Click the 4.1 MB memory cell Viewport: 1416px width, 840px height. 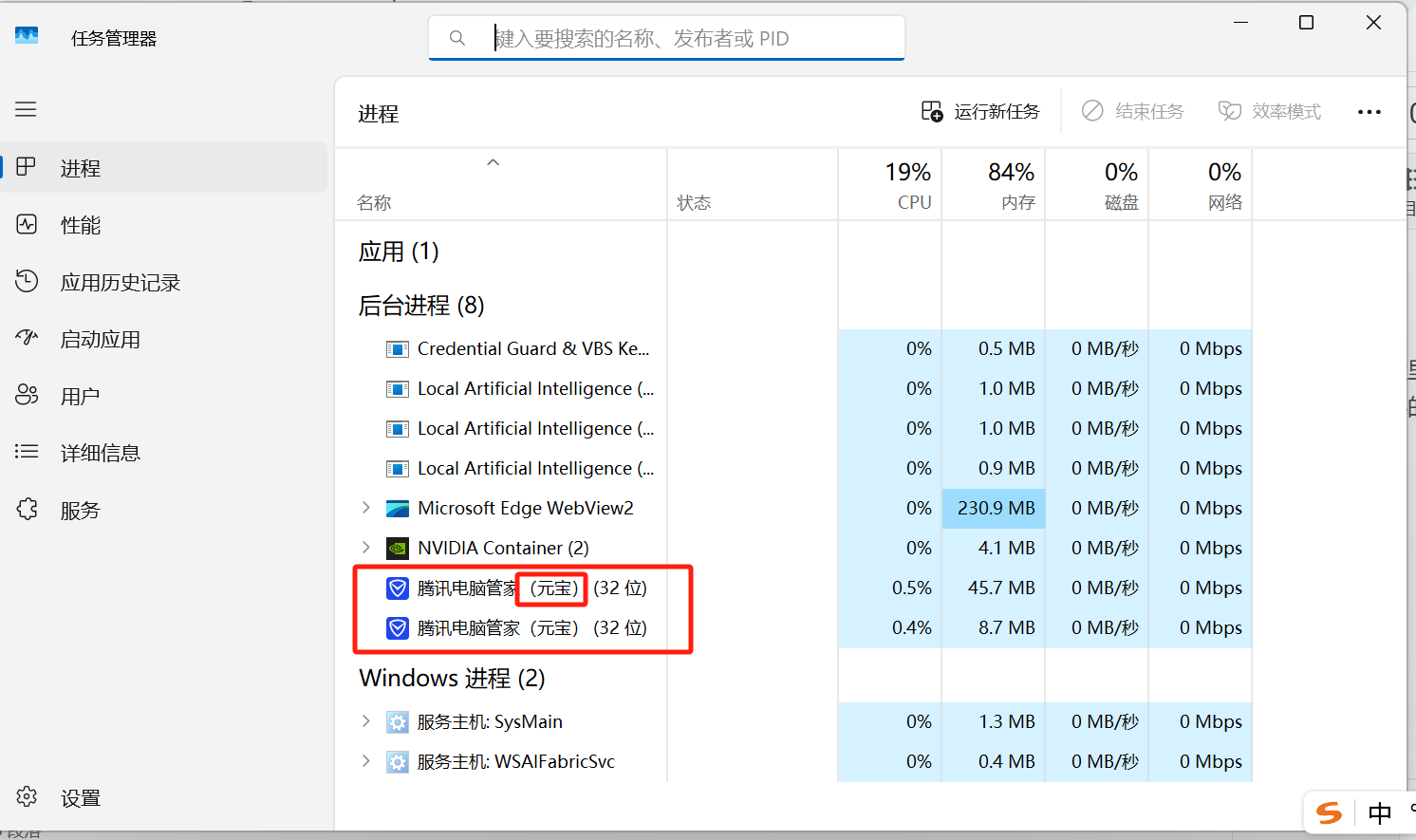(x=994, y=549)
